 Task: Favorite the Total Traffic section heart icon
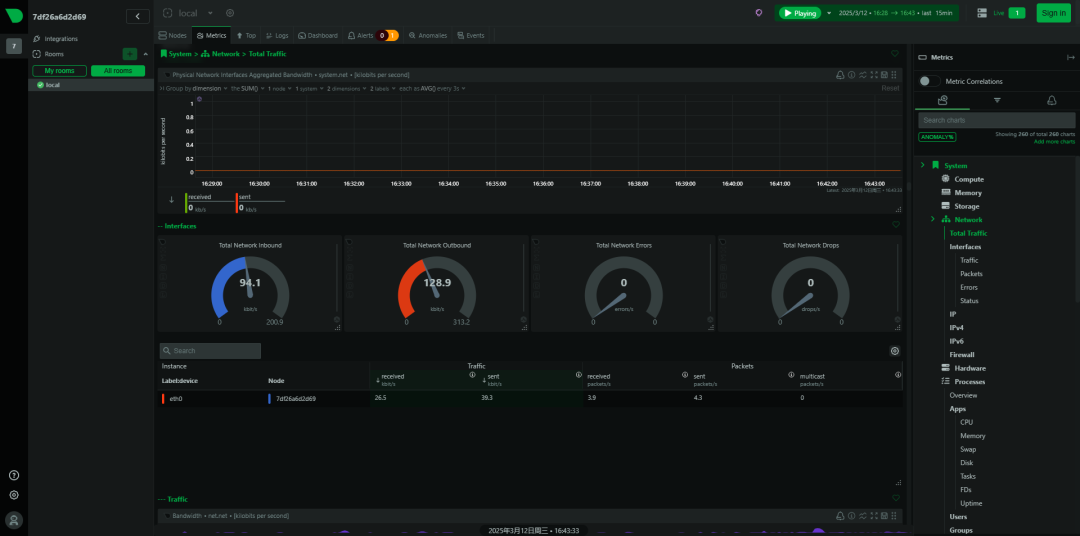(x=895, y=53)
